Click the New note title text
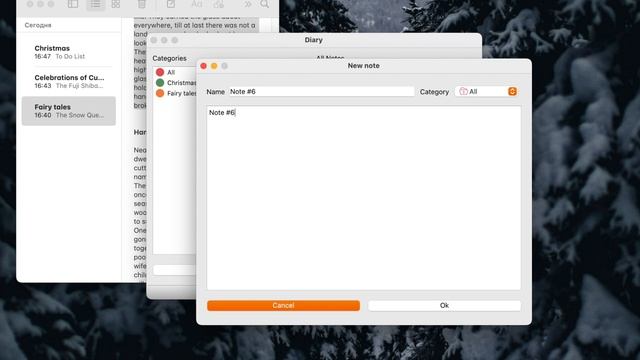The width and height of the screenshot is (640, 360). click(364, 66)
